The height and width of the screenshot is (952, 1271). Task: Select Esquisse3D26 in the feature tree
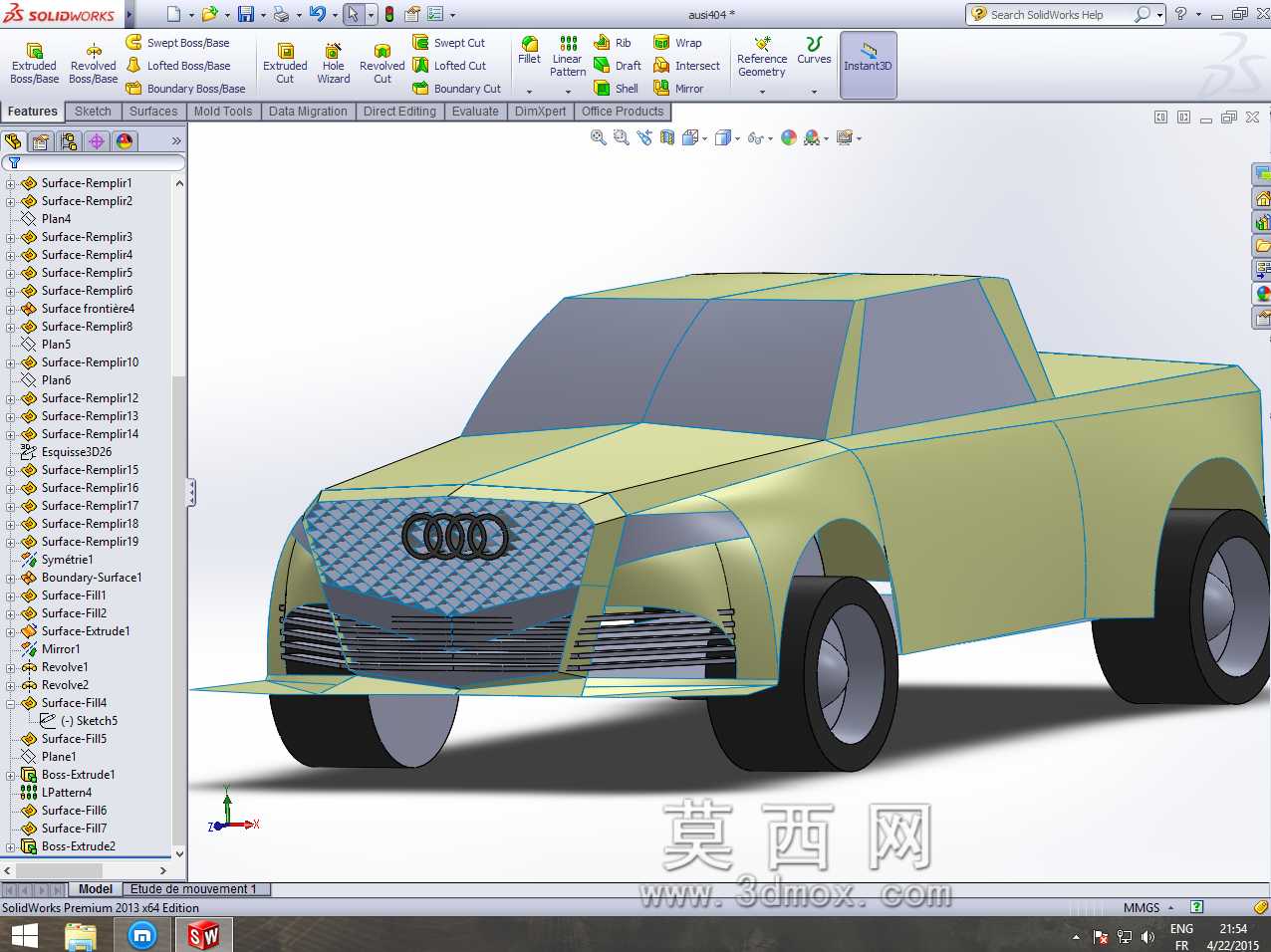[77, 452]
